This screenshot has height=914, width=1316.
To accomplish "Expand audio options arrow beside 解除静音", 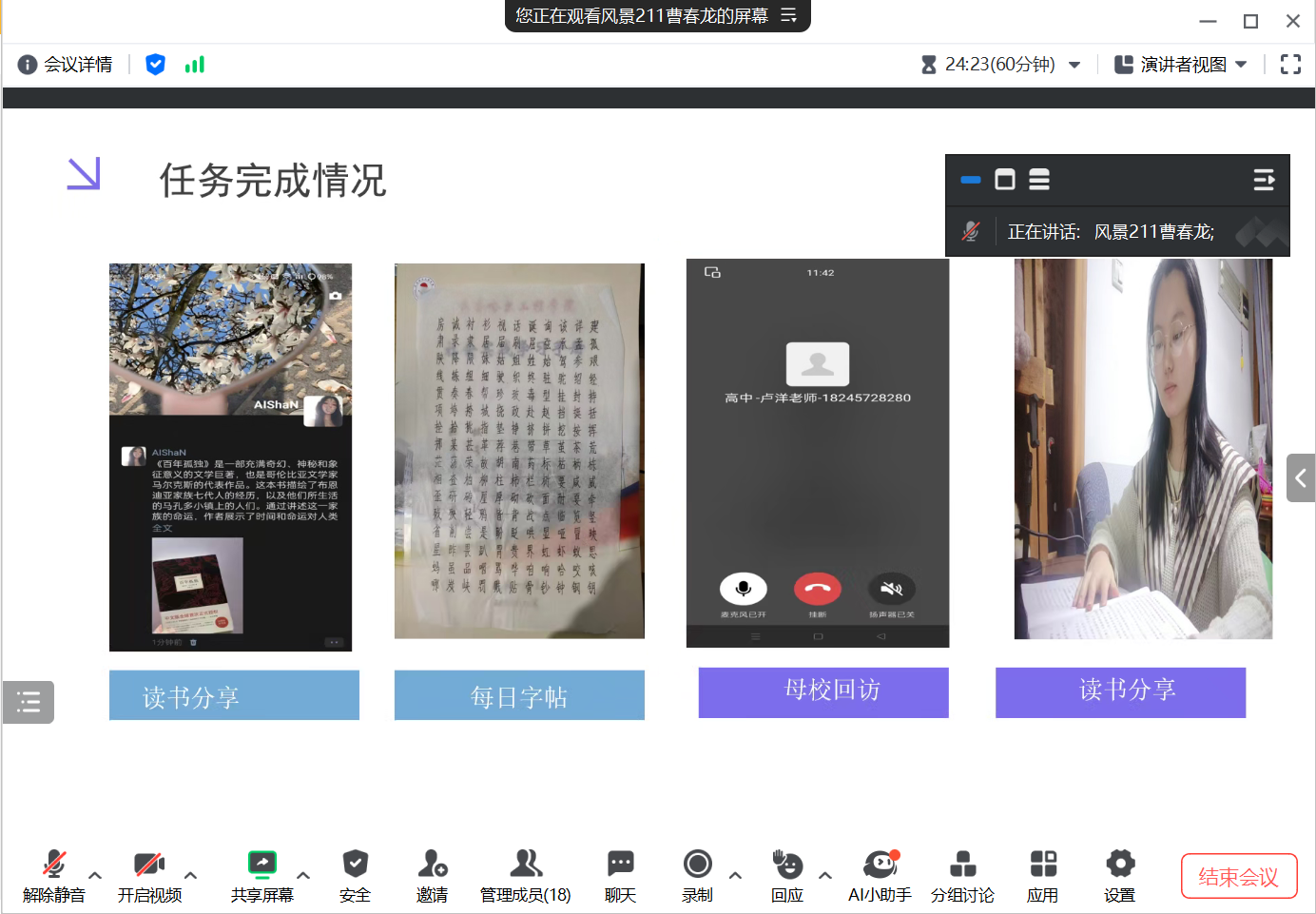I will (x=95, y=875).
